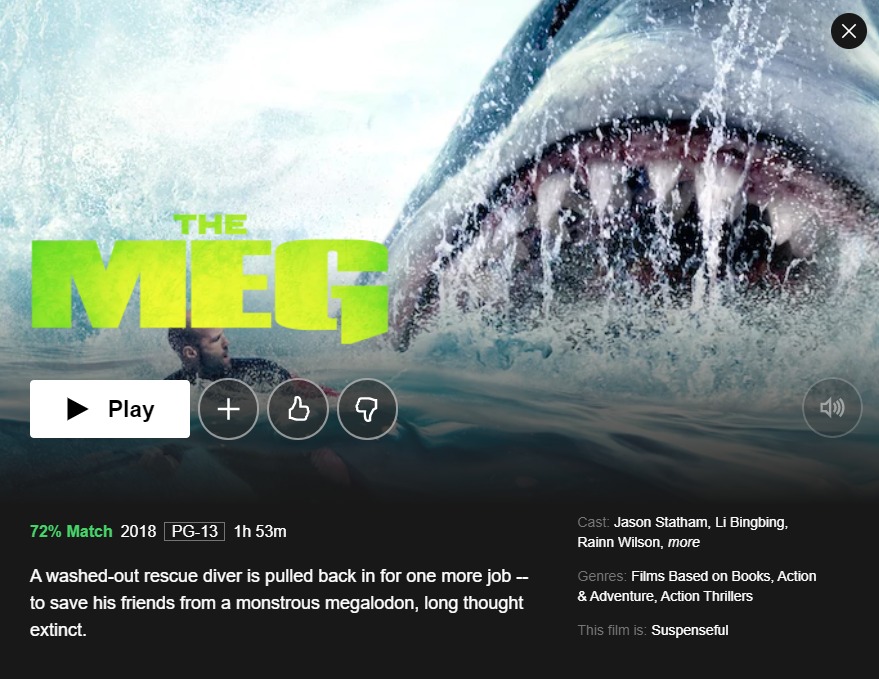Click the 72% Match label
This screenshot has width=879, height=679.
click(71, 531)
